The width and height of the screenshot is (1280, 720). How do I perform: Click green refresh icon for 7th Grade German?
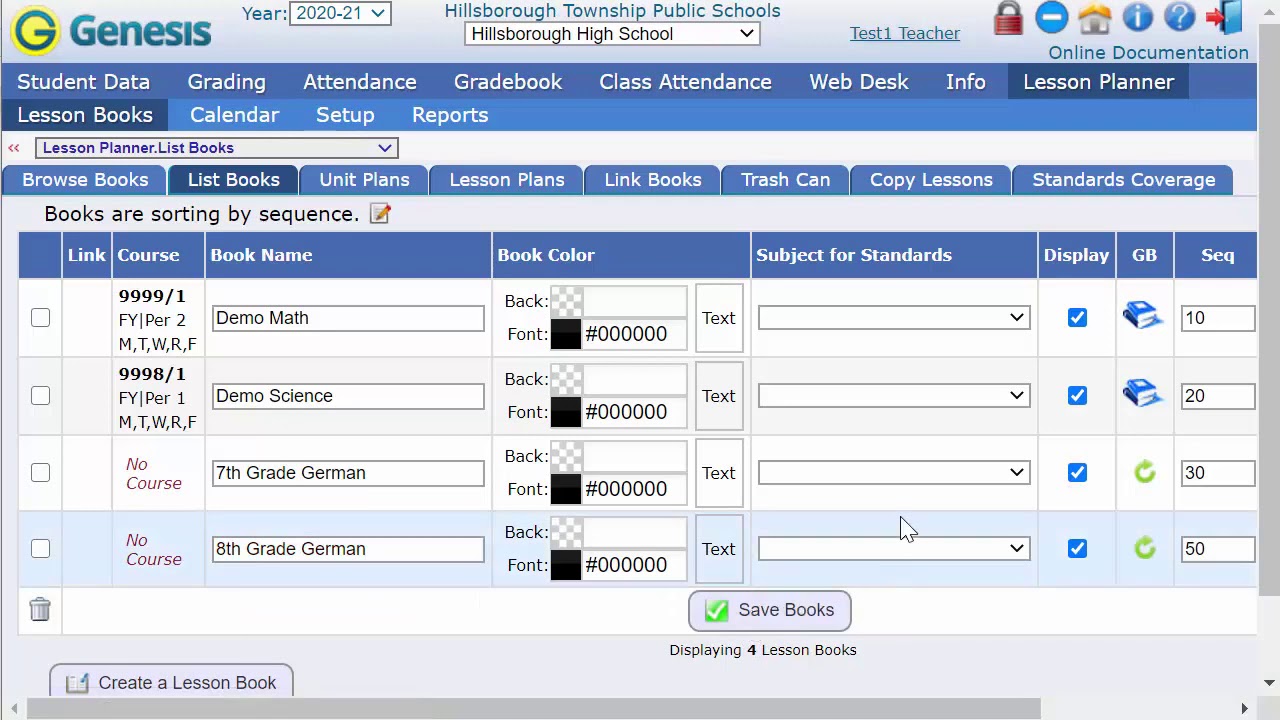tap(1145, 472)
